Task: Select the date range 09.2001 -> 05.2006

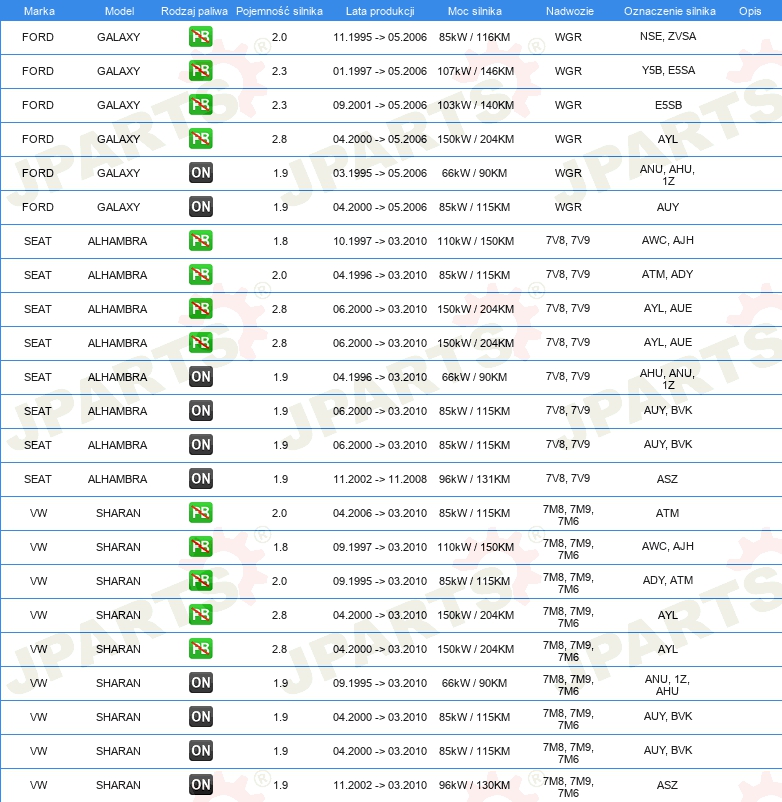Action: (380, 105)
